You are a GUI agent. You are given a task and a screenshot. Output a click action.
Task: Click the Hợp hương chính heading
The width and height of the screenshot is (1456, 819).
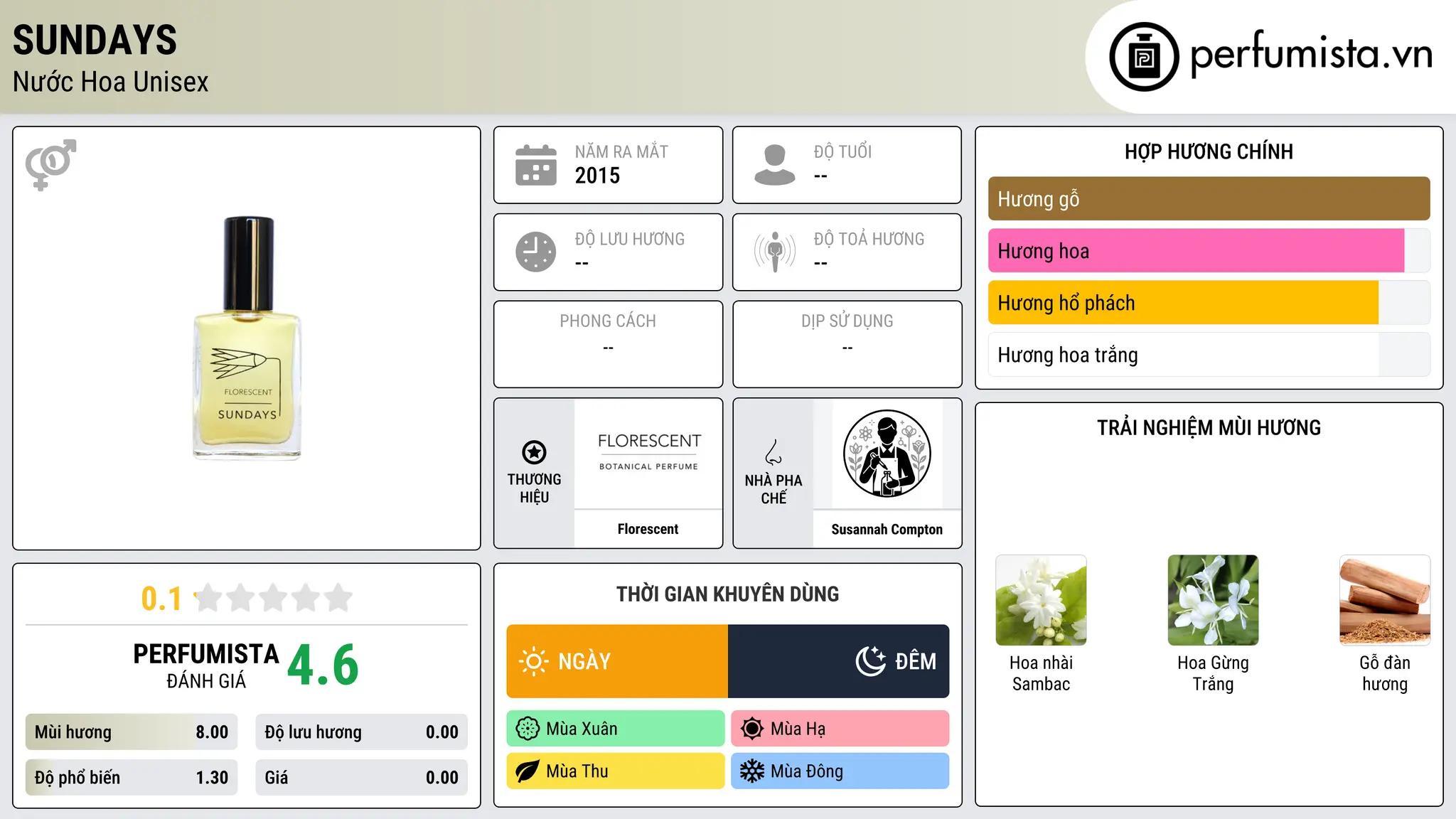[1209, 151]
